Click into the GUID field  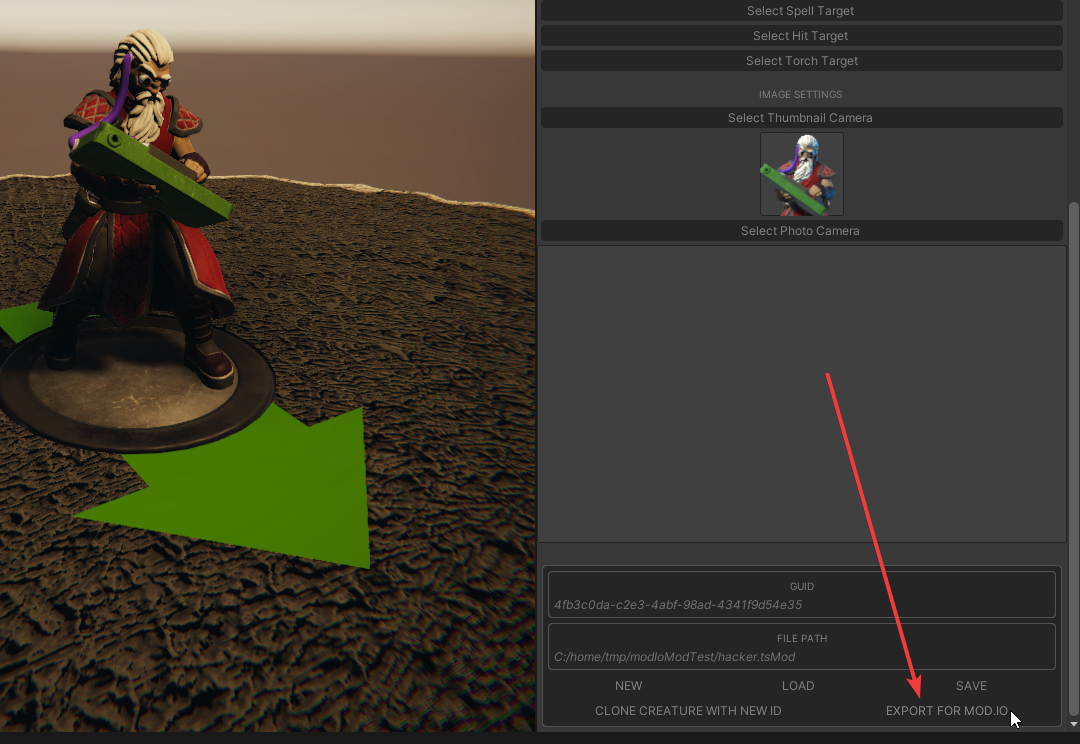tap(801, 604)
